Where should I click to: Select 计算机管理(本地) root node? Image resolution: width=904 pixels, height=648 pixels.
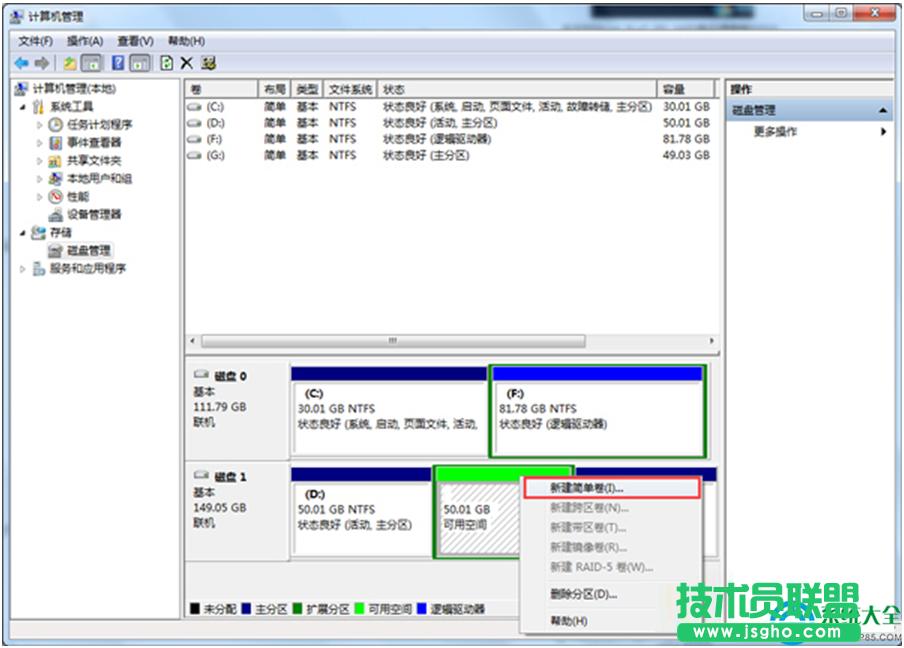[74, 88]
